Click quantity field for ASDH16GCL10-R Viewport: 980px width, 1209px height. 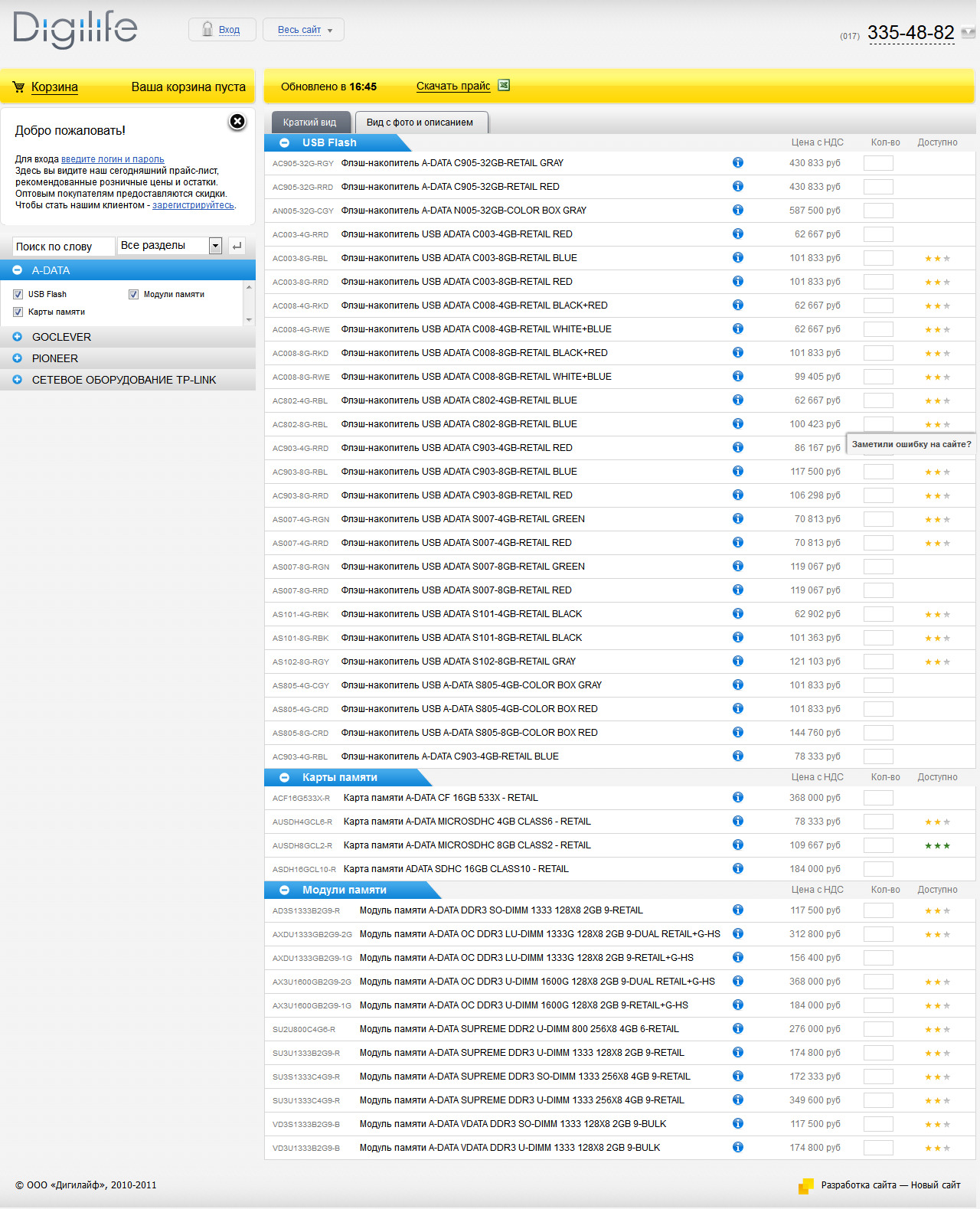878,869
